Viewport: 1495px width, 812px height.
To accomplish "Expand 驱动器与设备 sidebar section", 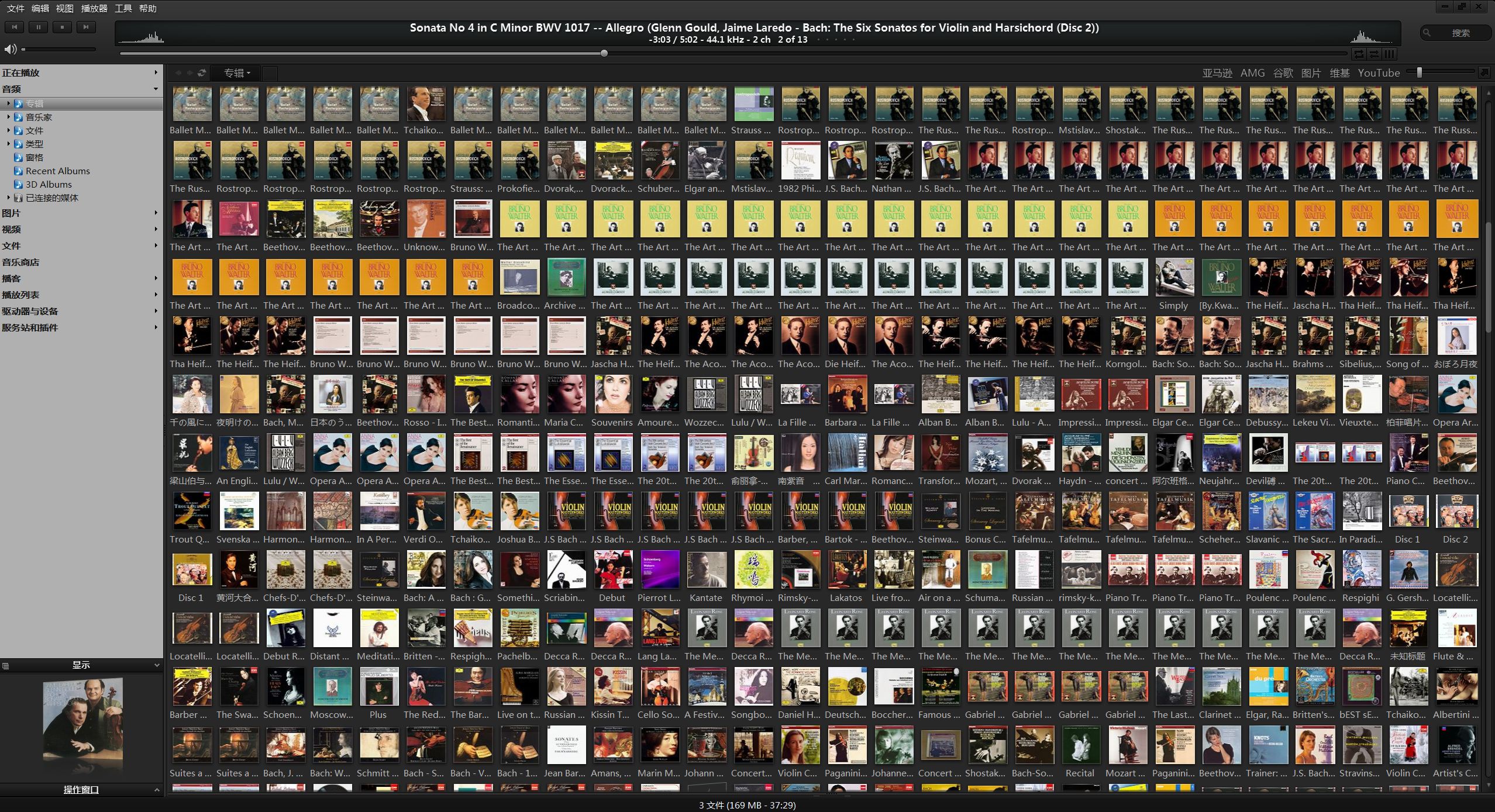I will (x=81, y=311).
